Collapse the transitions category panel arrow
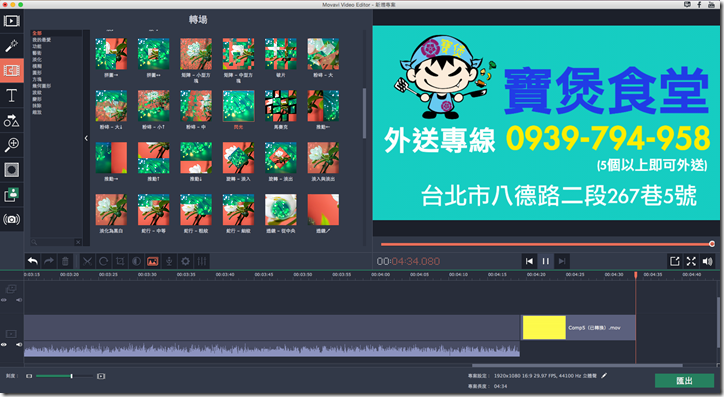Image resolution: width=724 pixels, height=397 pixels. pos(86,138)
